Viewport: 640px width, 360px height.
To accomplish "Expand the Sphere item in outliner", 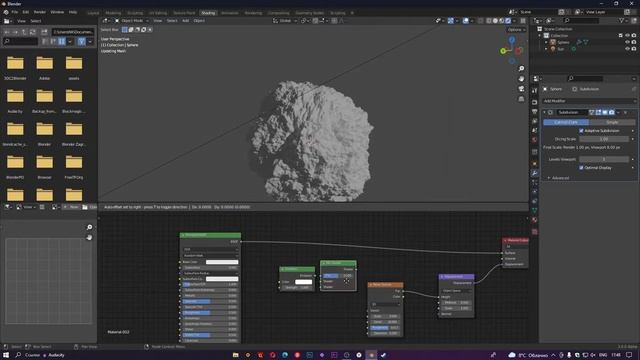I will point(546,42).
